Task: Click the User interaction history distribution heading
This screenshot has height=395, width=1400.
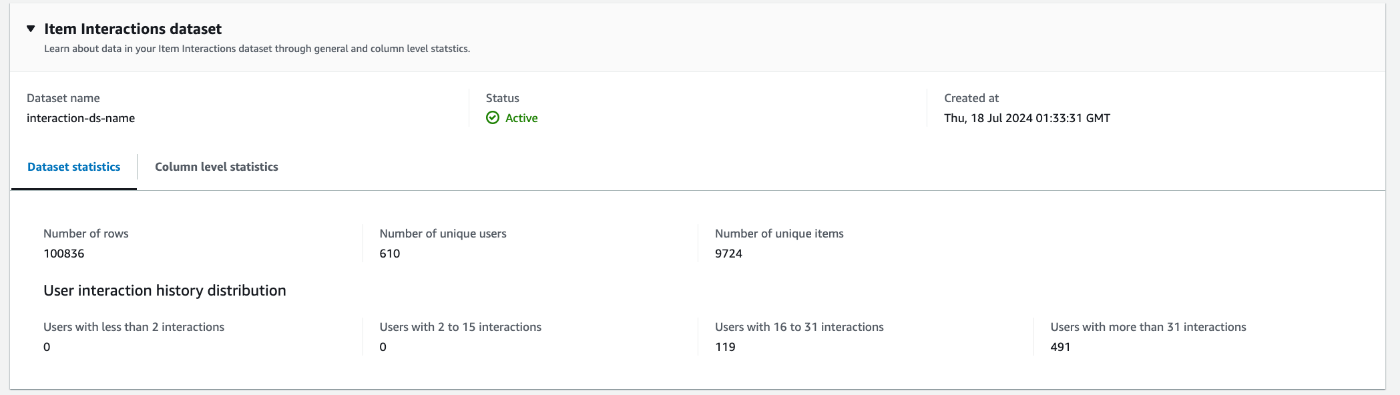Action: pyautogui.click(x=165, y=291)
